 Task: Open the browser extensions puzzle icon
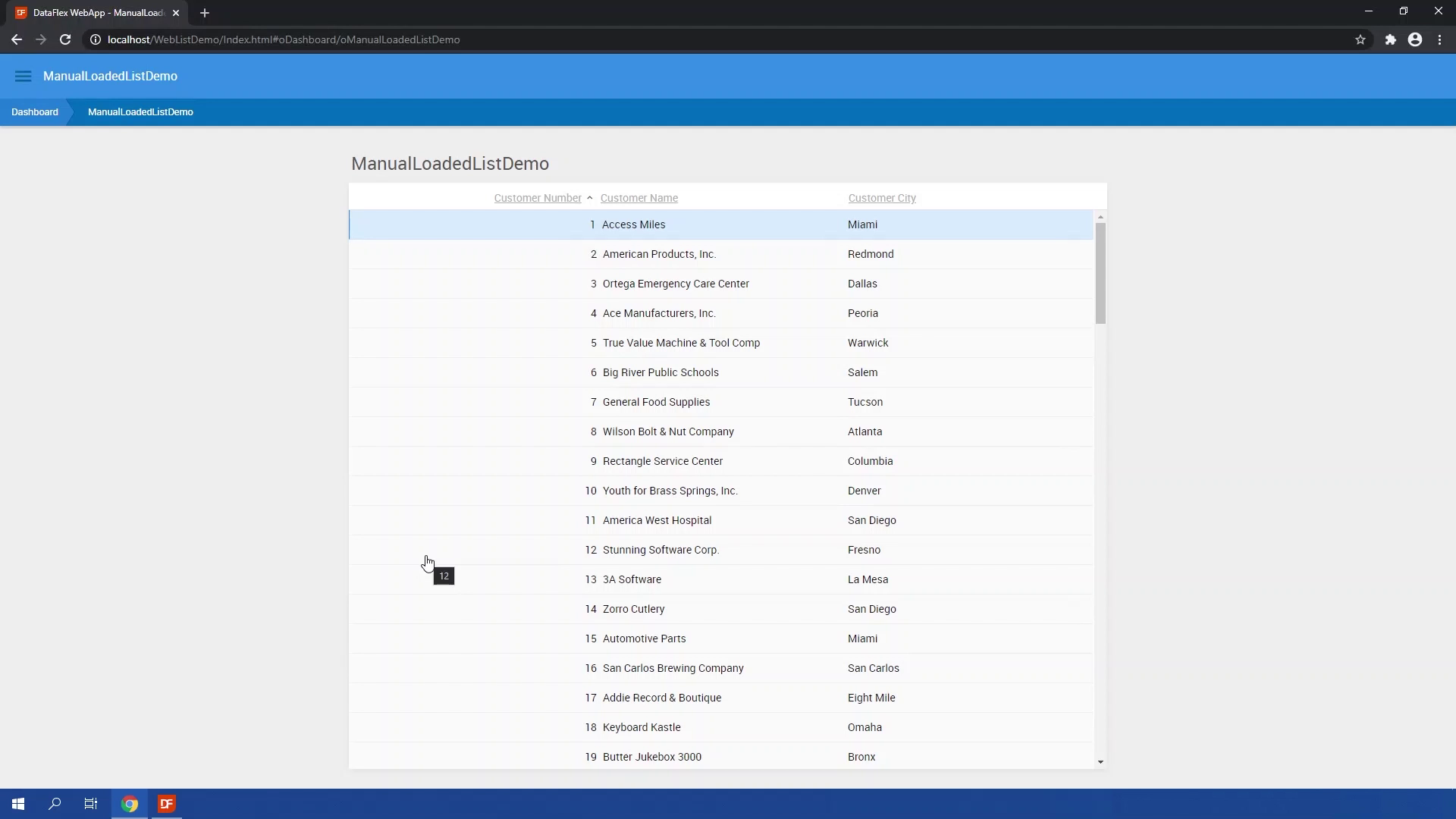[1390, 39]
